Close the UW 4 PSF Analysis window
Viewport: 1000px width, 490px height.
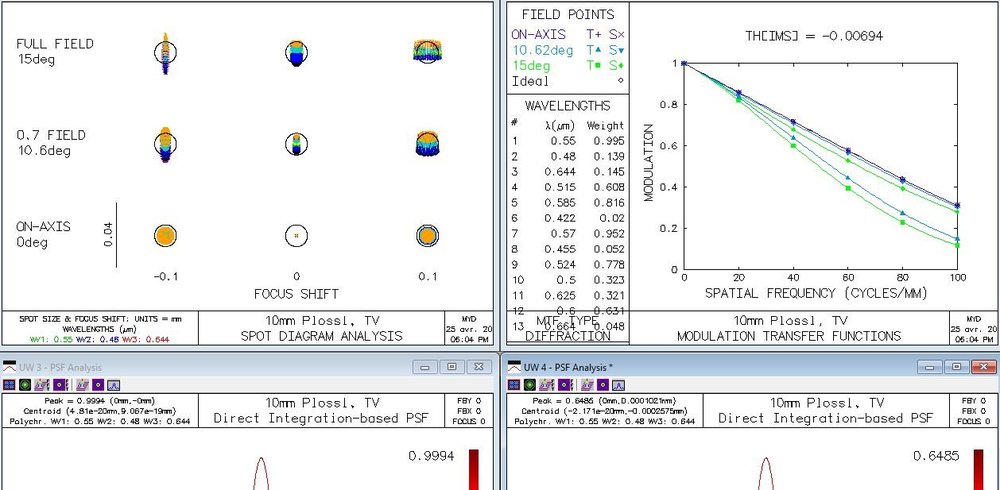click(984, 367)
